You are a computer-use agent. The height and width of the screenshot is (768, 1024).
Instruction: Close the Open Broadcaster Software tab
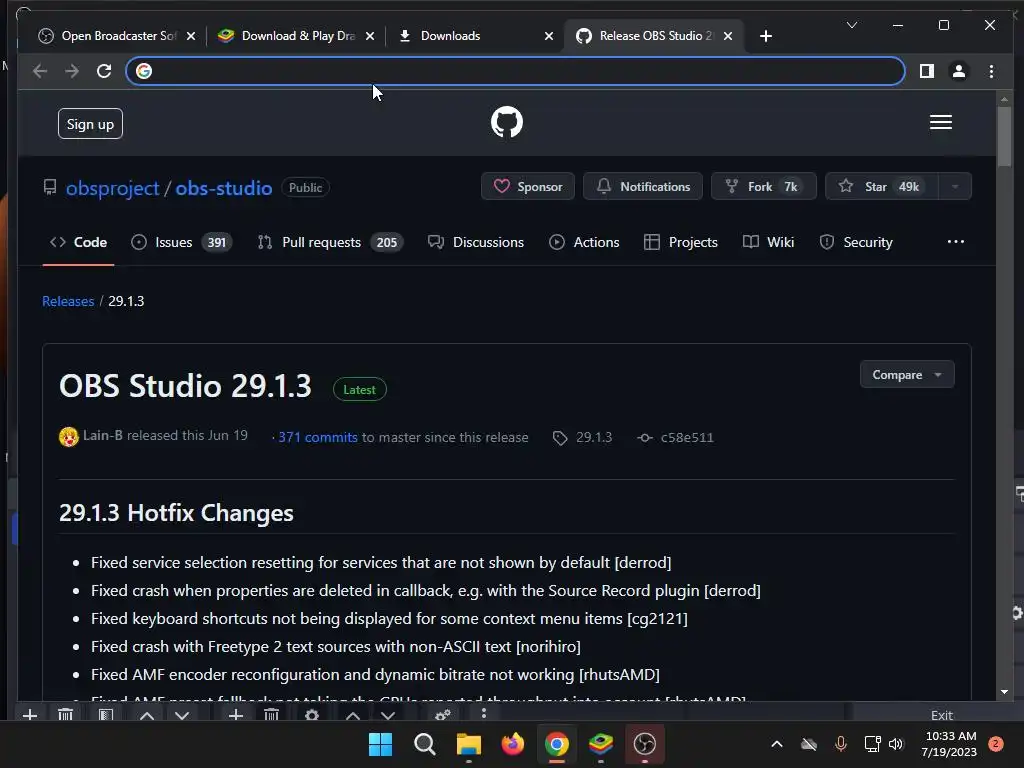(x=191, y=36)
